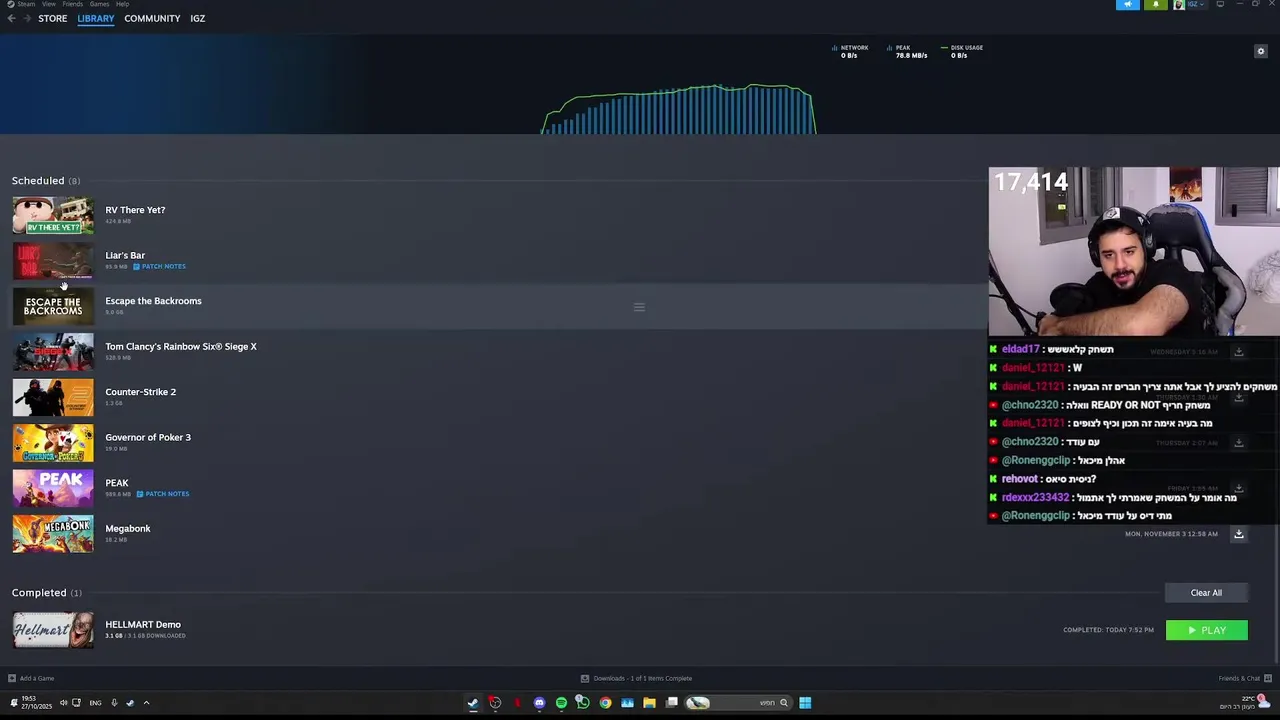Open the Friends menu
Screen dimensions: 1280x720
[73, 4]
